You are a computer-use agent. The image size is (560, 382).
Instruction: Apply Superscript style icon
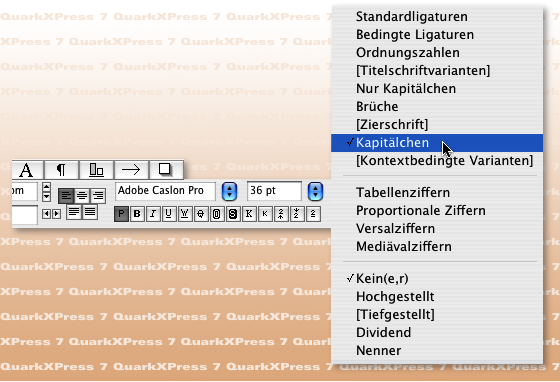pos(281,214)
